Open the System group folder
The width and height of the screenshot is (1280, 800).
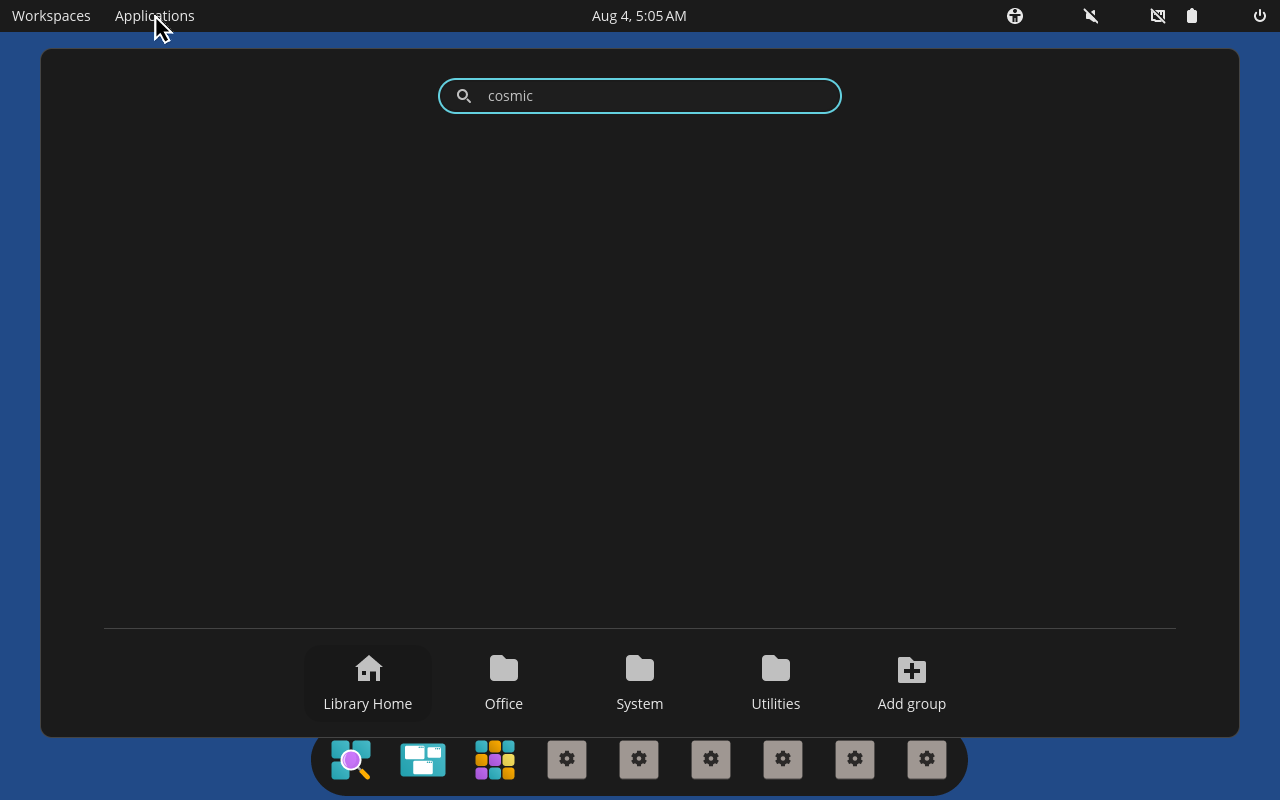point(640,684)
